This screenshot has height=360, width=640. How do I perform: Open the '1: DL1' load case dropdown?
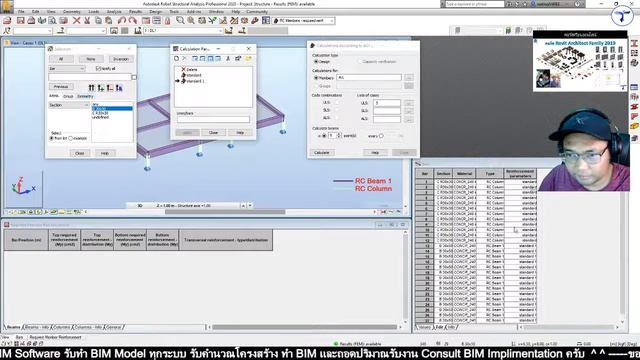point(220,31)
